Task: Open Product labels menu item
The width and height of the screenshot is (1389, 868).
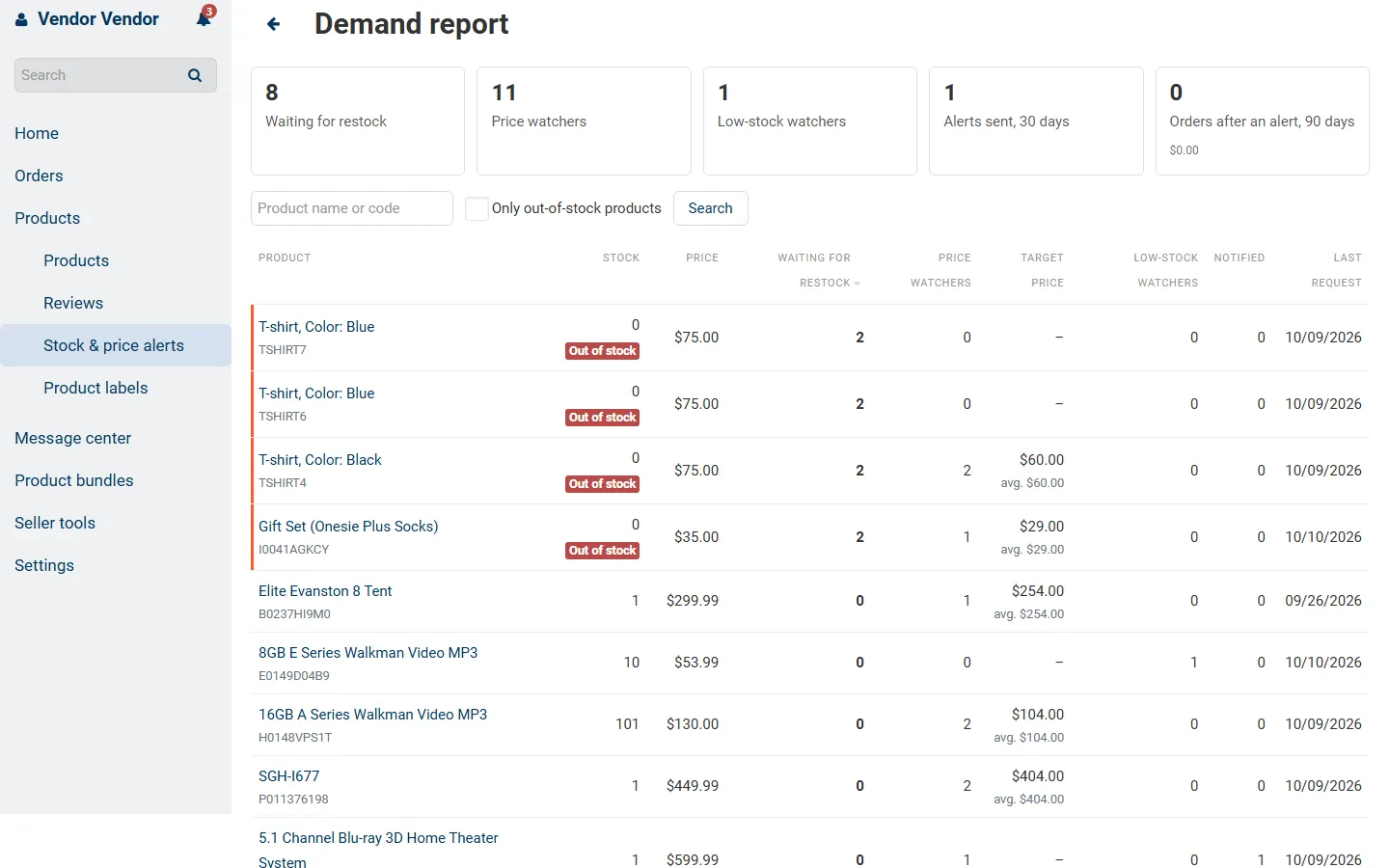Action: coord(95,388)
